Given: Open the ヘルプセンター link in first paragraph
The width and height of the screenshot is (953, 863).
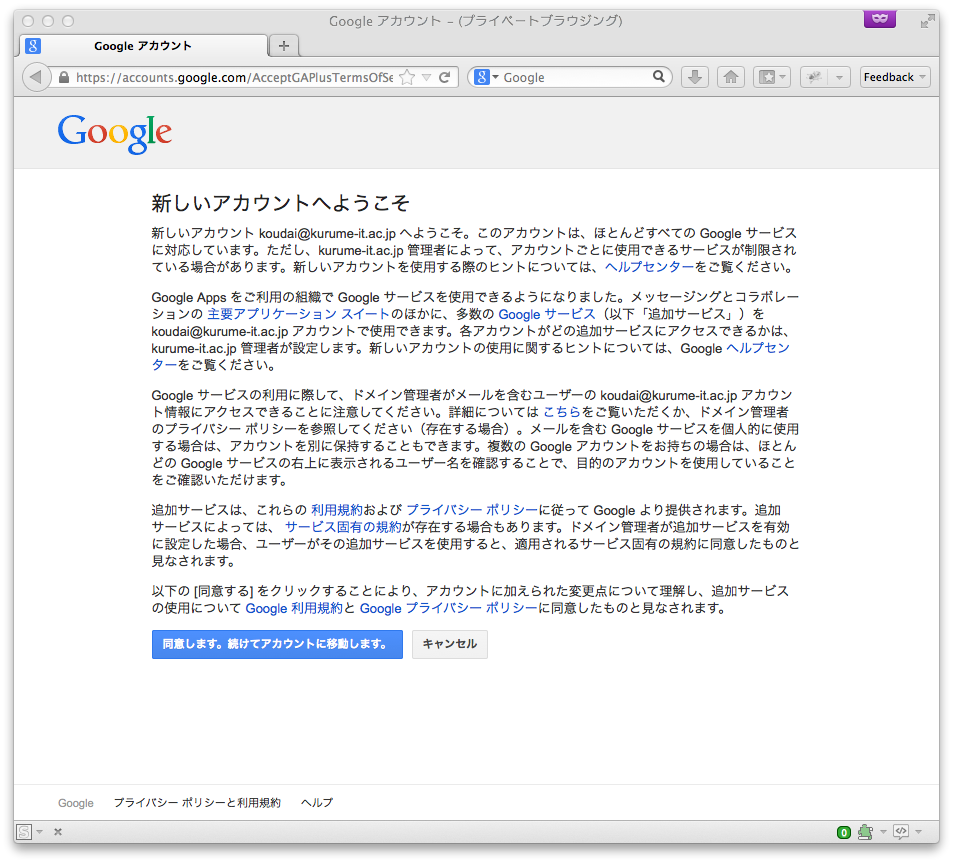Looking at the screenshot, I should click(649, 267).
